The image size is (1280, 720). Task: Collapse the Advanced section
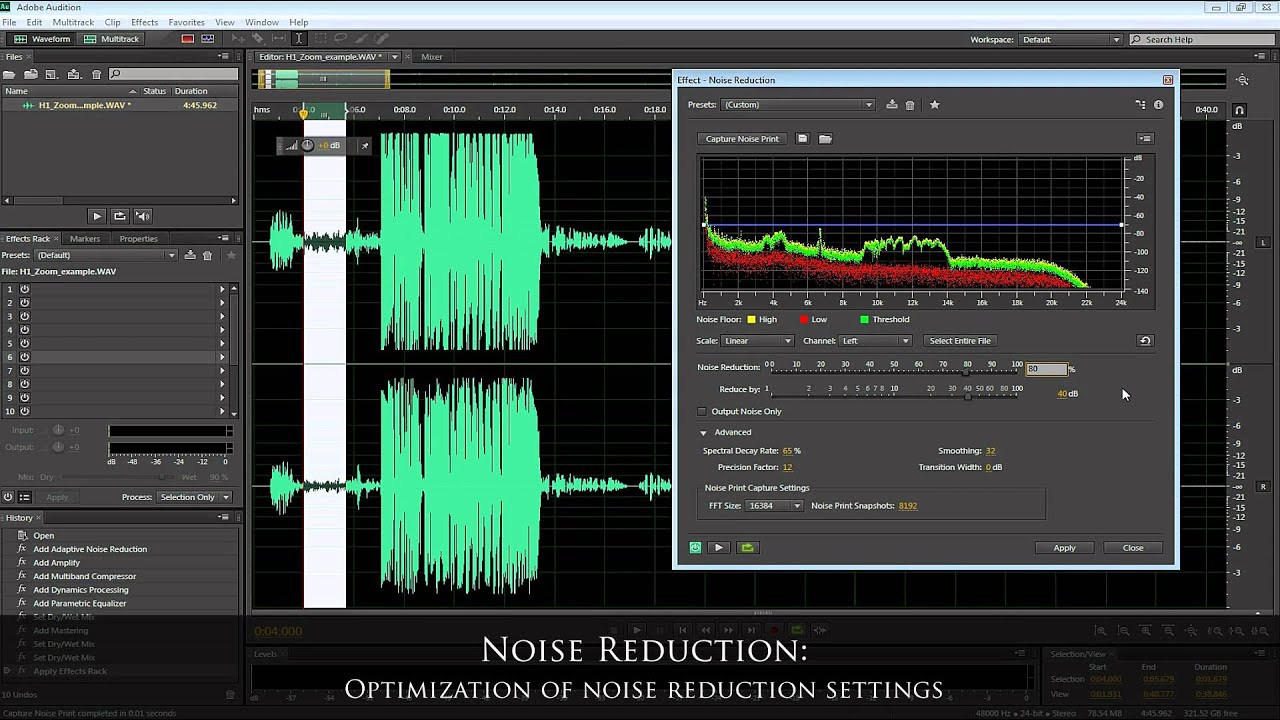tap(703, 432)
